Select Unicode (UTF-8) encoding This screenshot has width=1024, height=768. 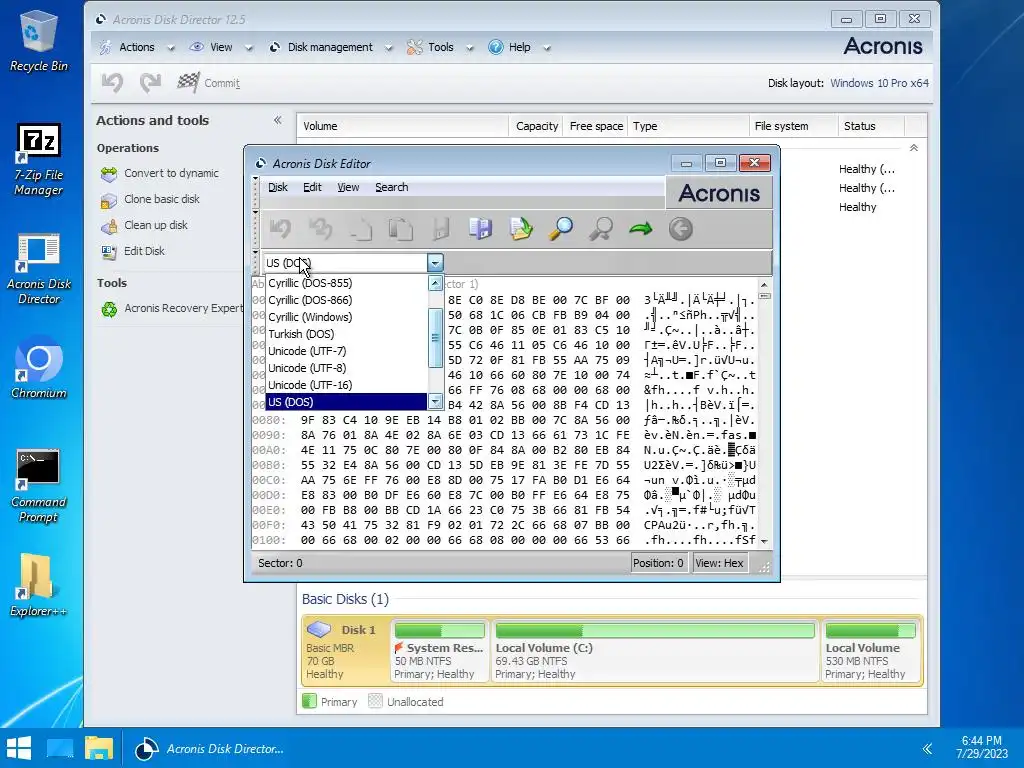click(x=346, y=368)
